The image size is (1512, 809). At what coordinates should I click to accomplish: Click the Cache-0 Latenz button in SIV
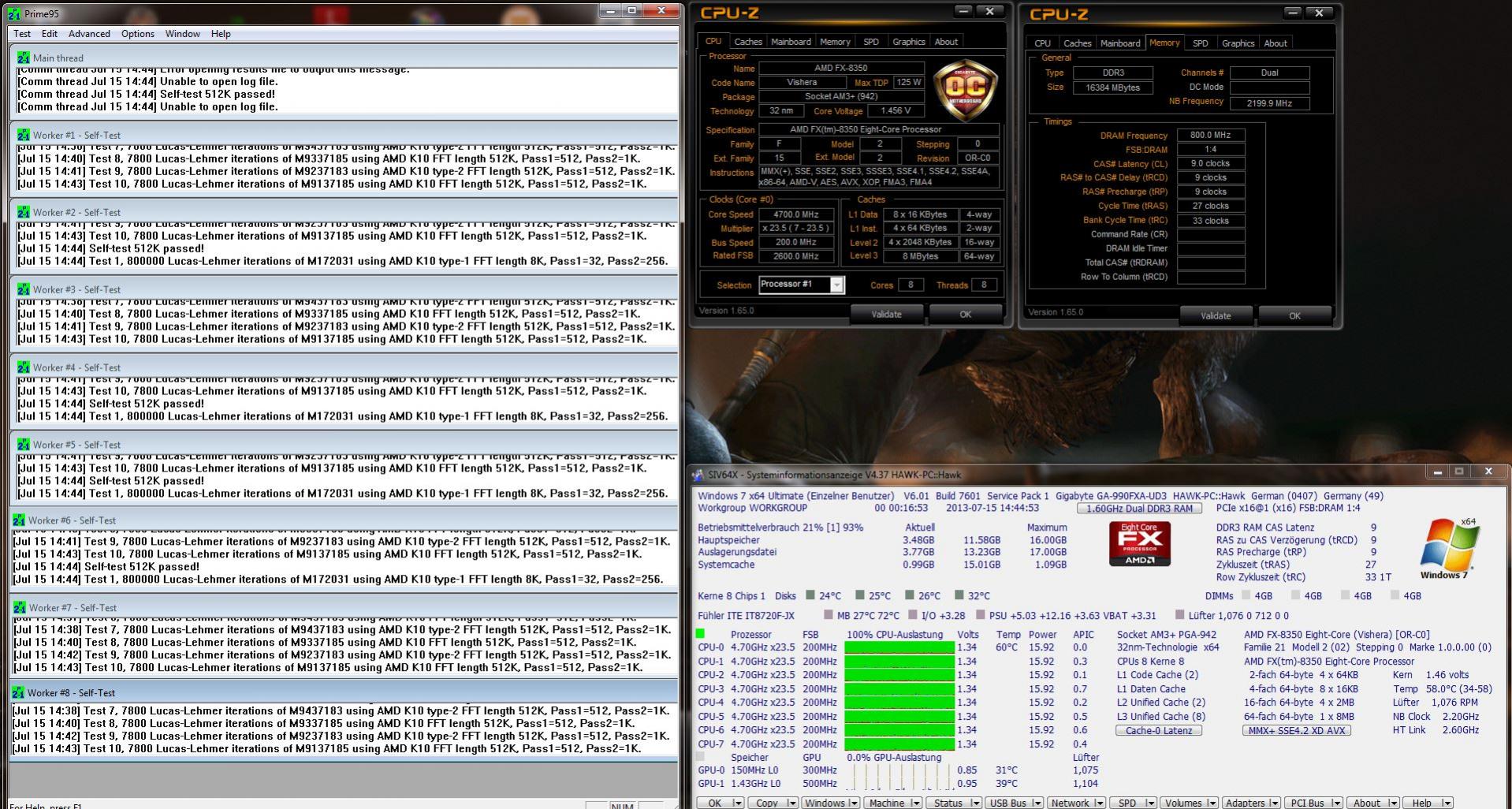pyautogui.click(x=1158, y=730)
